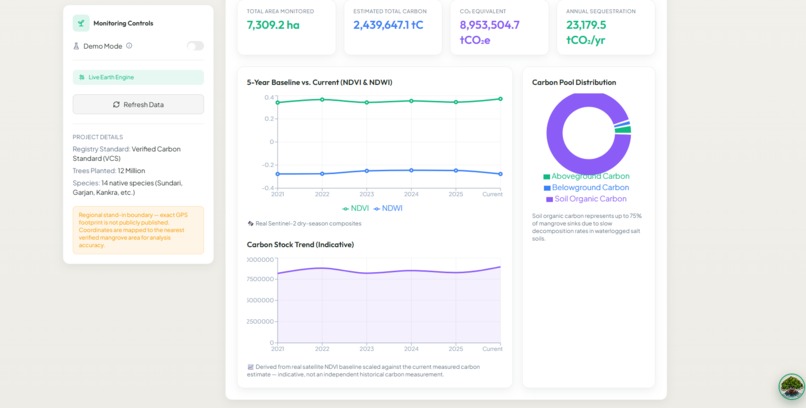Select the 8,953,504.7 tCO₂e value
The image size is (806, 408).
(489, 32)
